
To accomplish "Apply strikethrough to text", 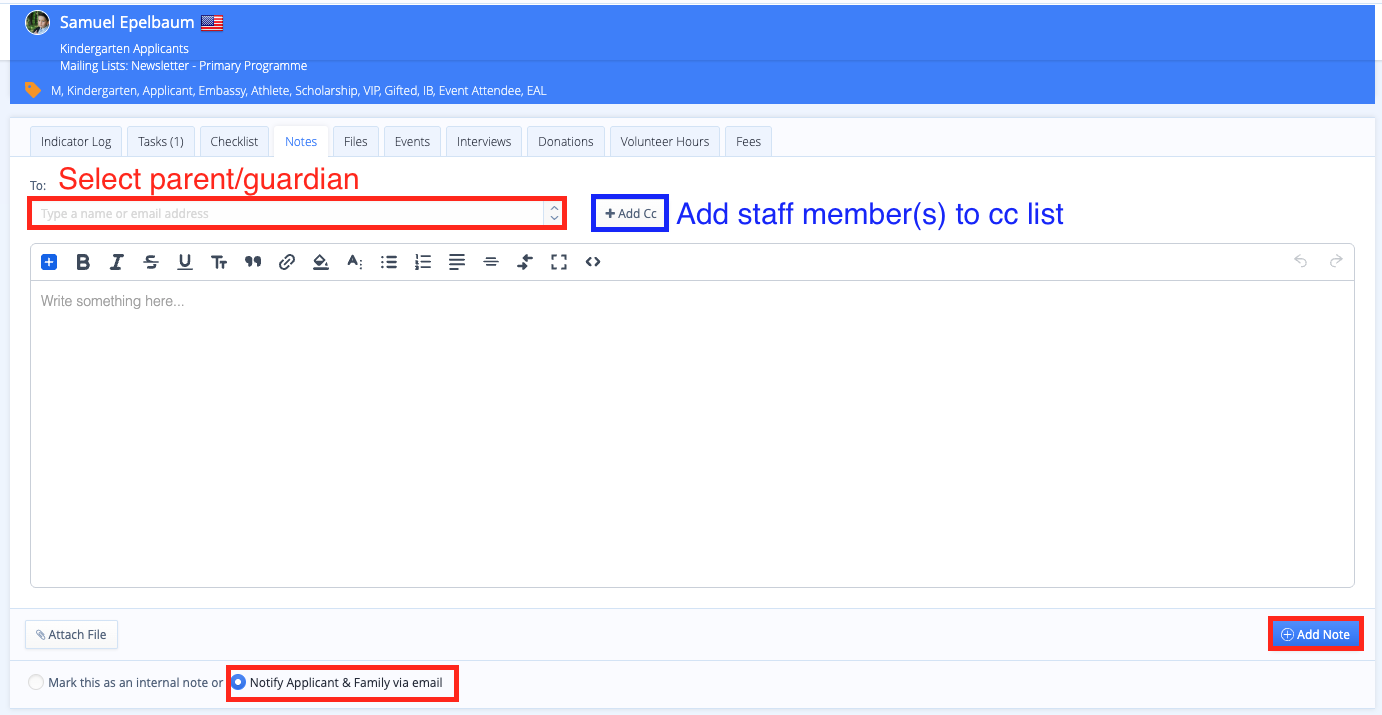I will pos(151,262).
